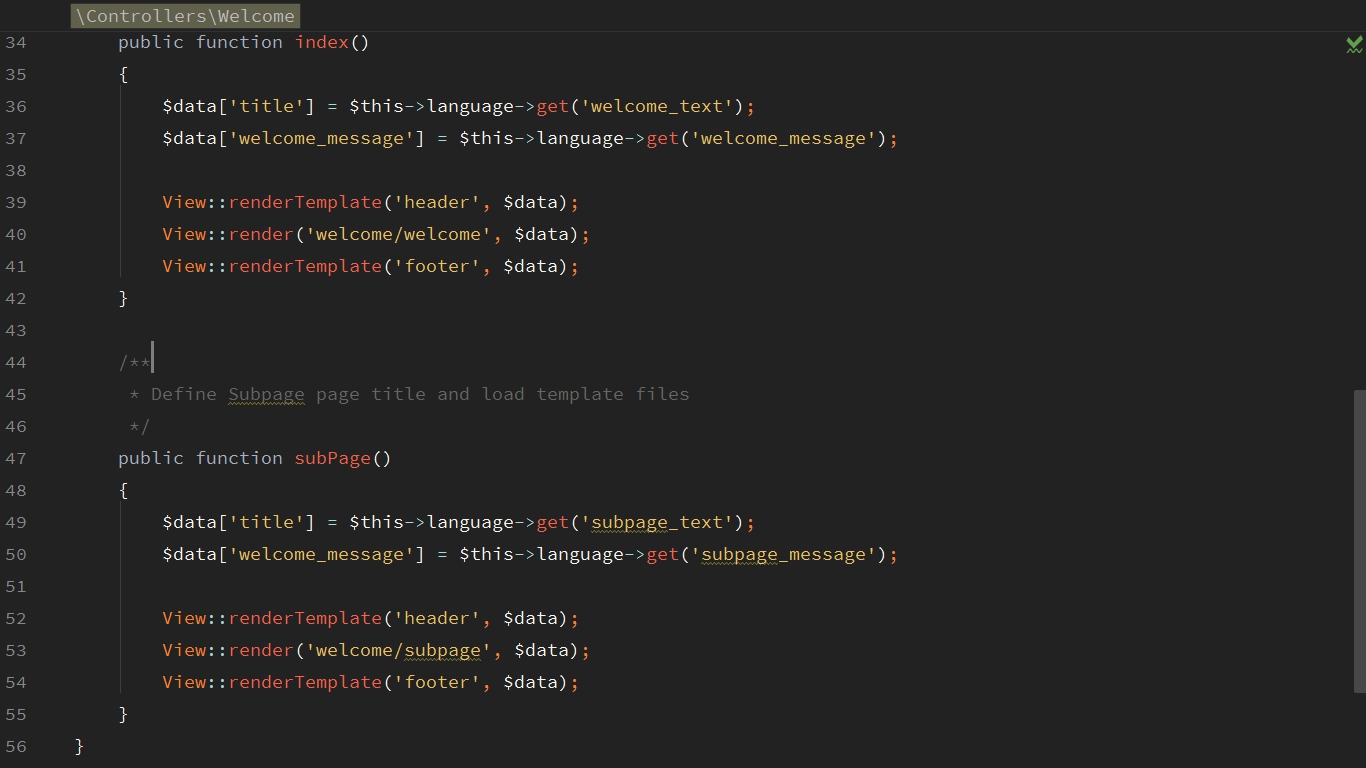The image size is (1366, 768).
Task: Click the get method on line 37
Action: tap(662, 138)
